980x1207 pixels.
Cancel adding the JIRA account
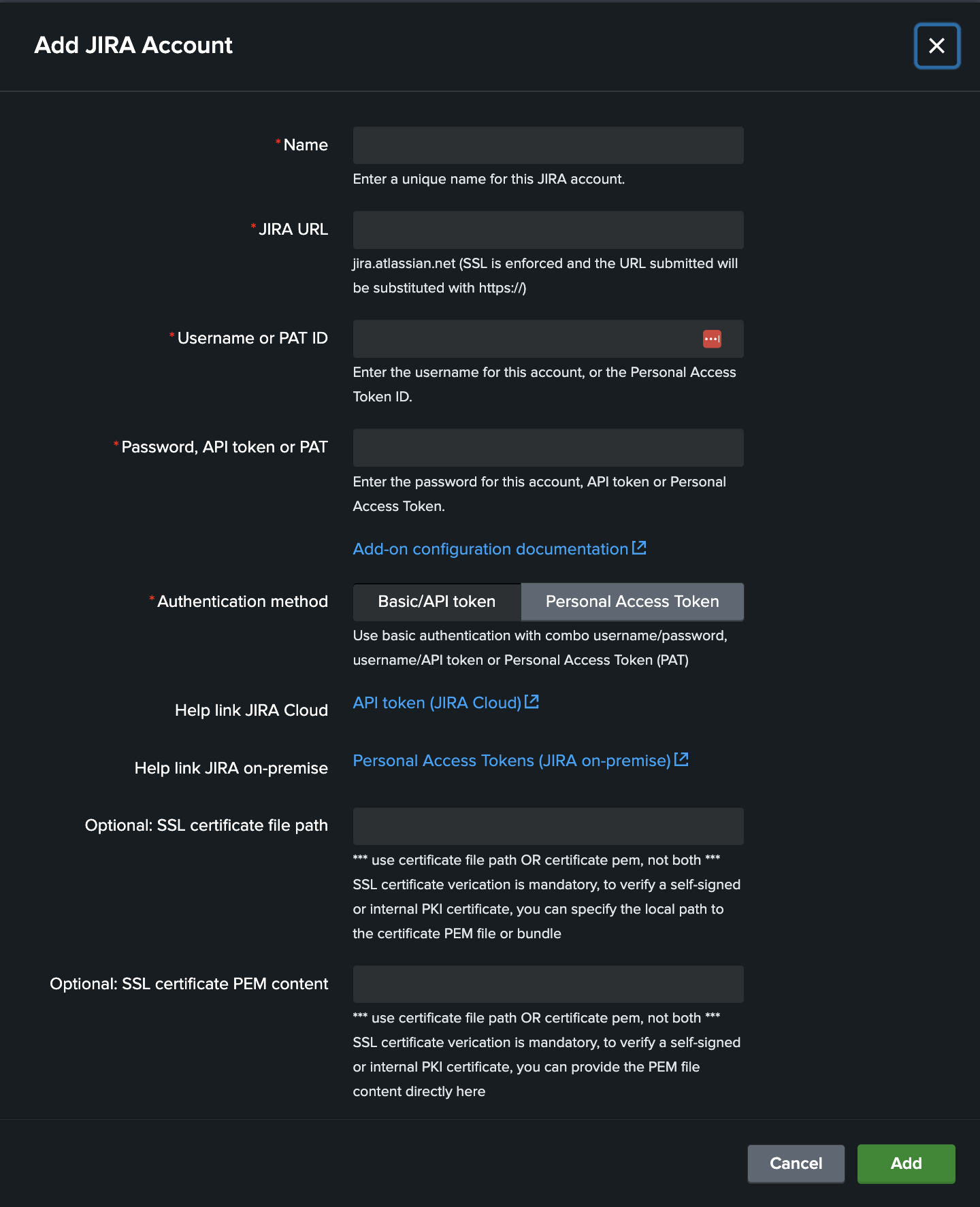click(x=796, y=1163)
